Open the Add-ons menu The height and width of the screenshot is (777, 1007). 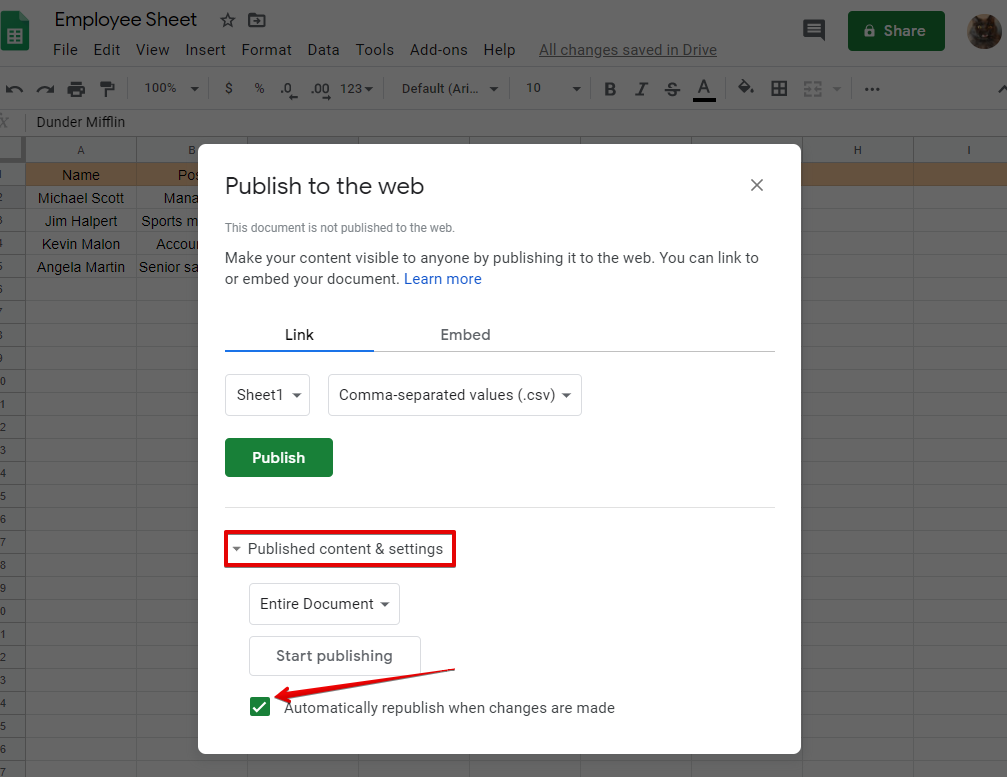(x=439, y=50)
